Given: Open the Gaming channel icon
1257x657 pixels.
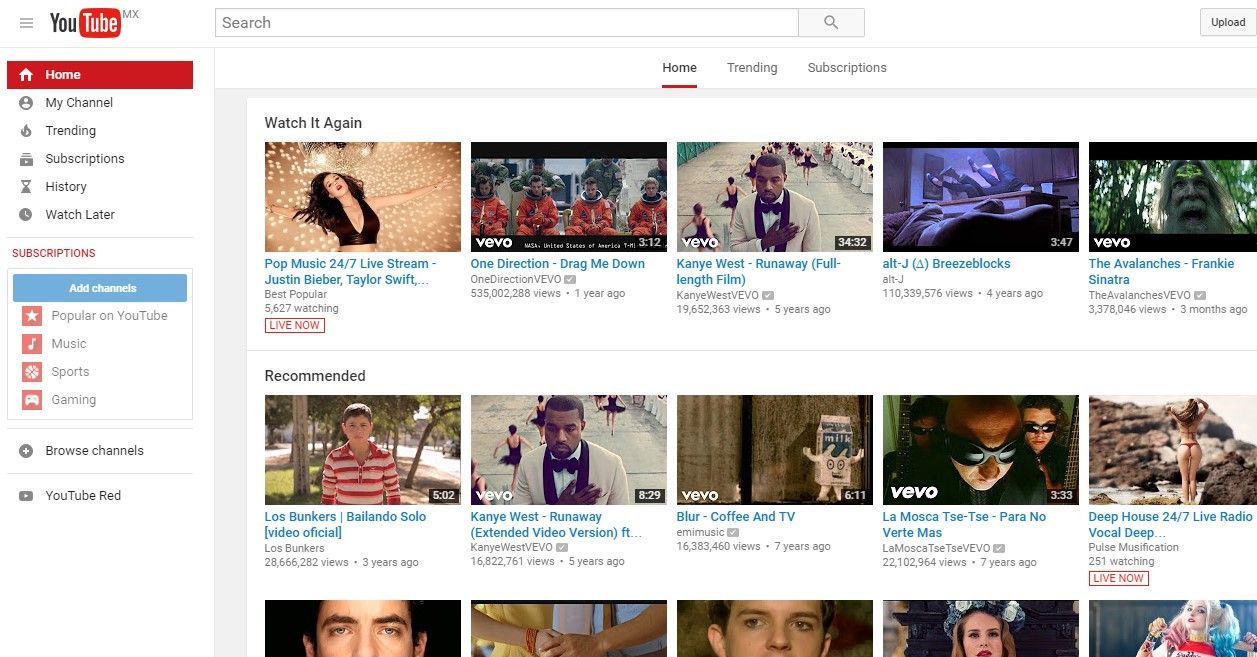Looking at the screenshot, I should pos(32,399).
